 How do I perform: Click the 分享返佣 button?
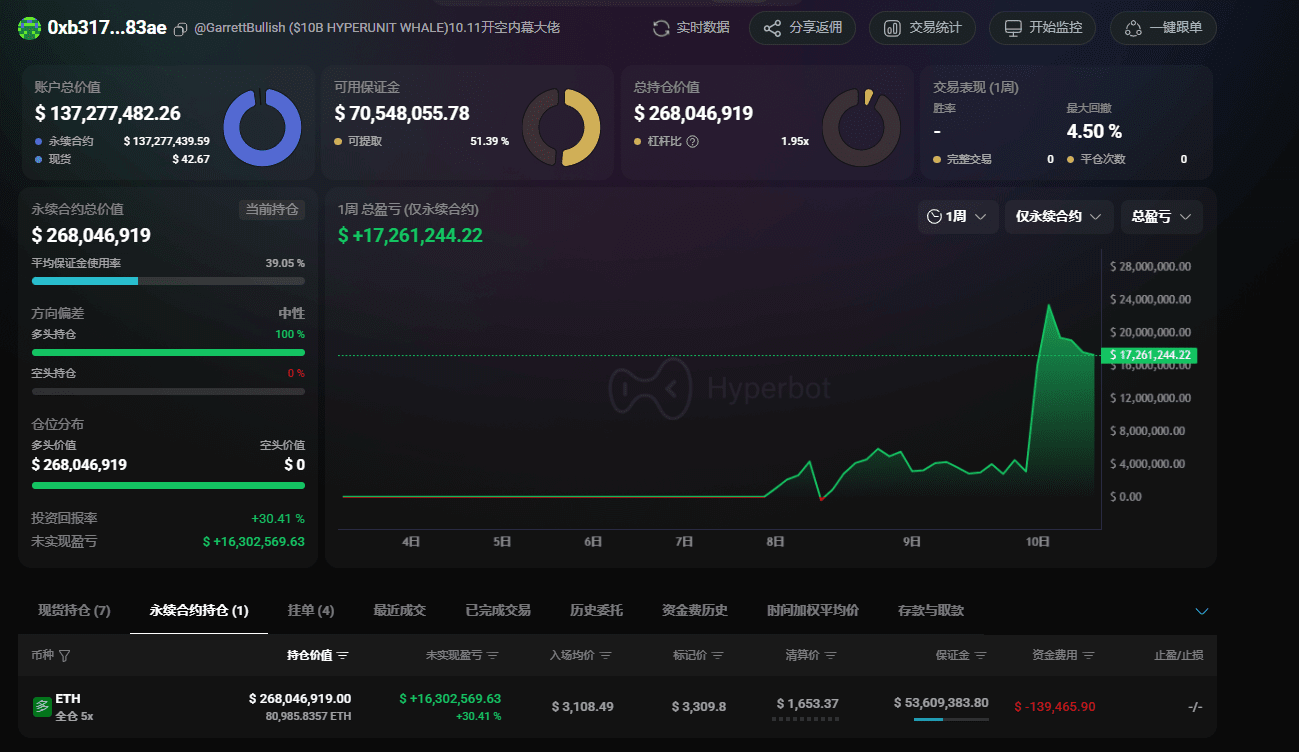click(x=803, y=28)
